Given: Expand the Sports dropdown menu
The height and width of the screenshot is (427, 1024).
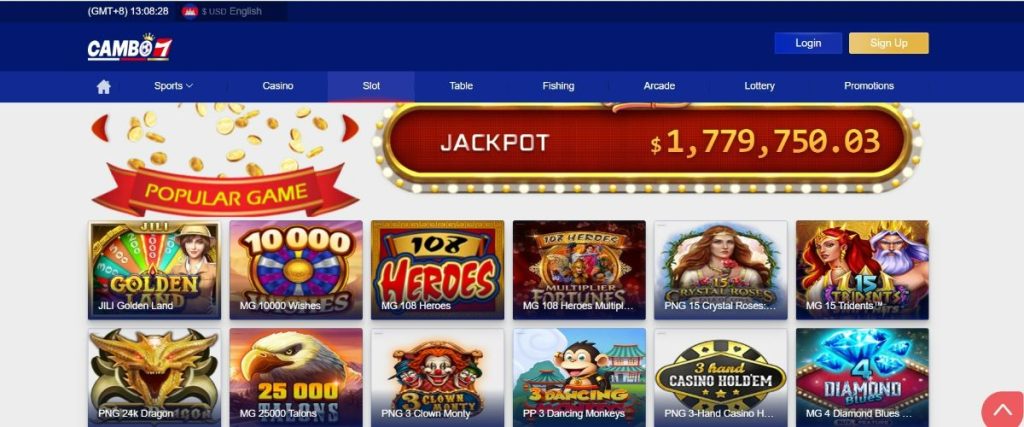Looking at the screenshot, I should [174, 86].
